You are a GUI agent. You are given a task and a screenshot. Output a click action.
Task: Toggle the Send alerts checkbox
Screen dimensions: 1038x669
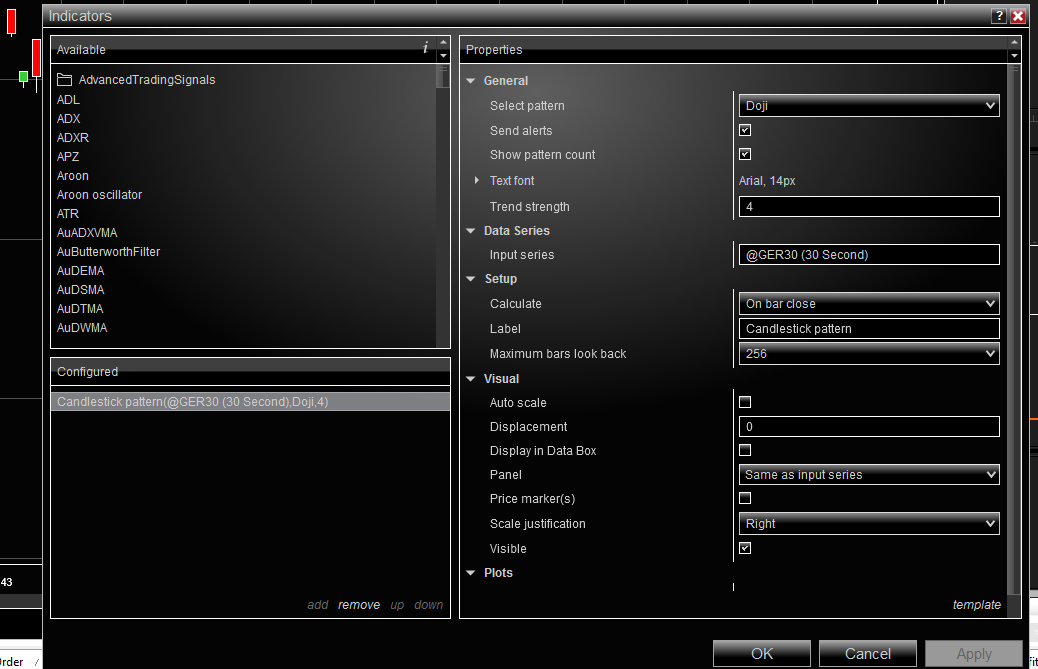pos(745,130)
